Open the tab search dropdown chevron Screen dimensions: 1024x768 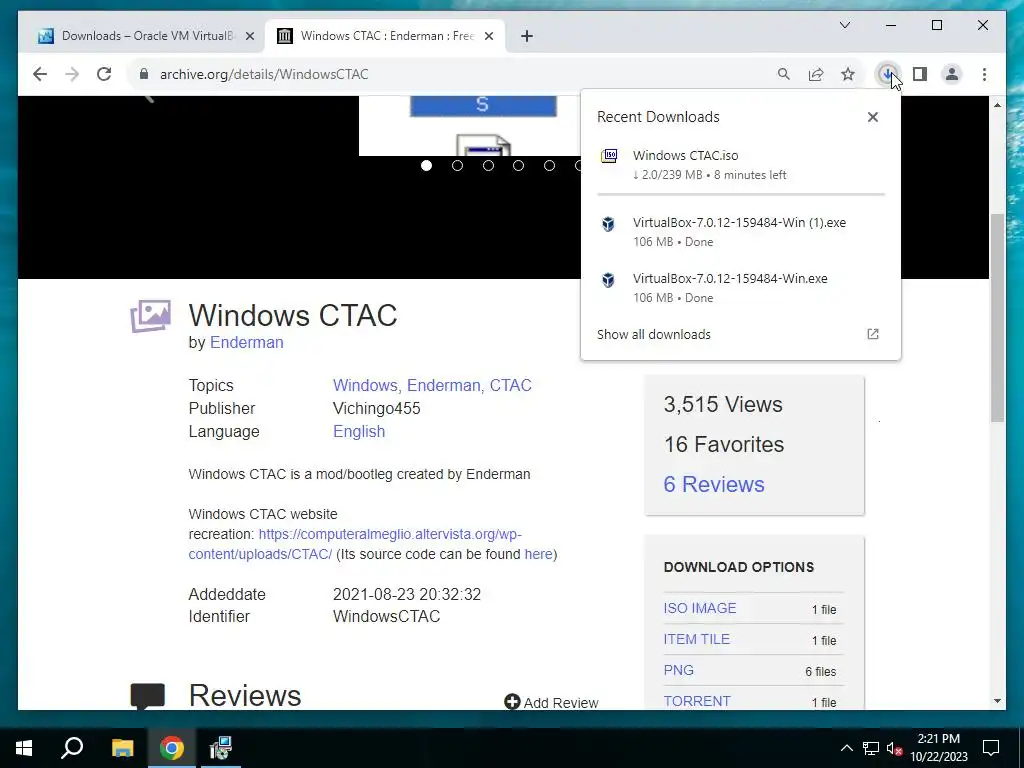(844, 25)
